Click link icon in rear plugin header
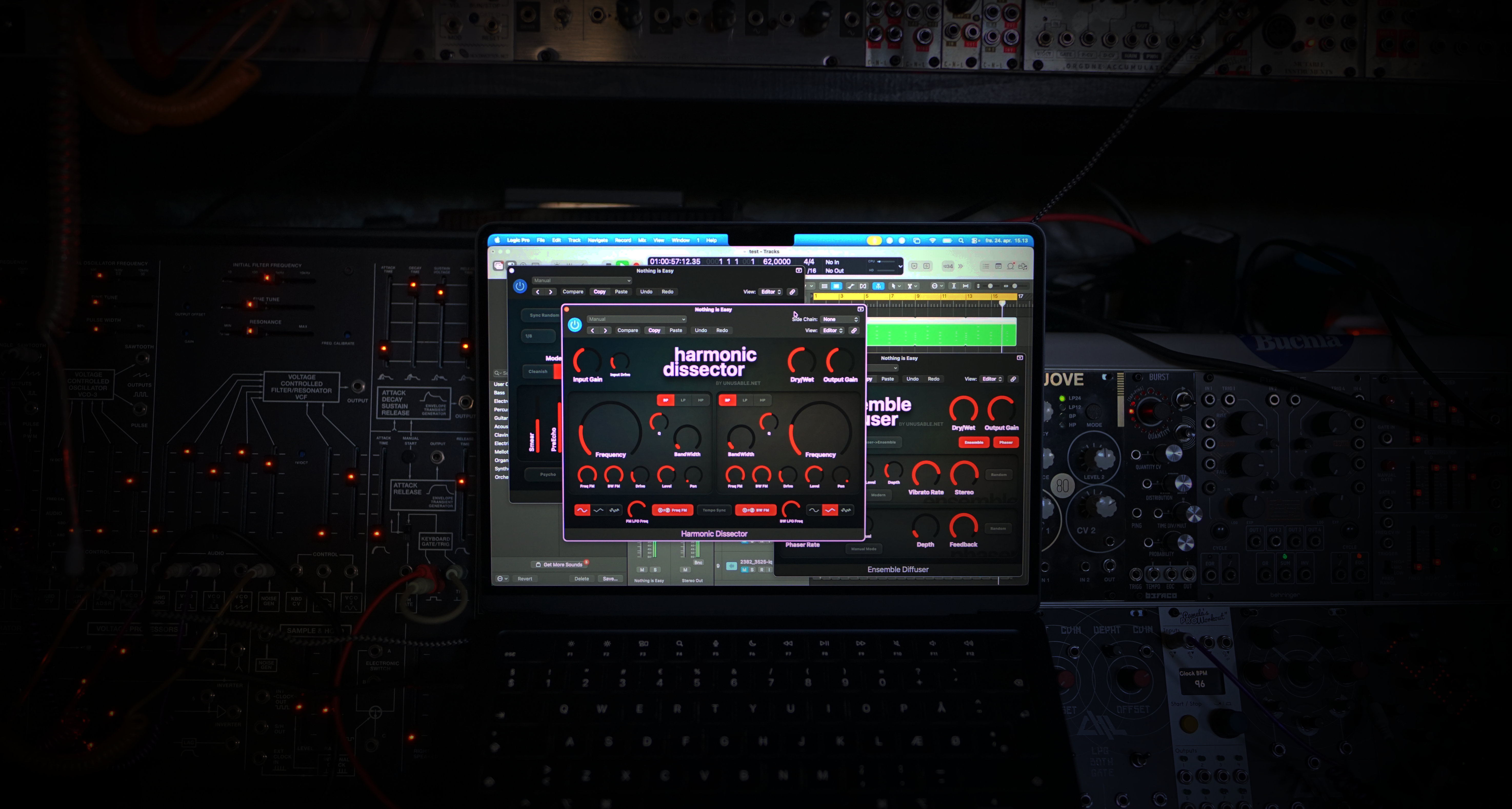The height and width of the screenshot is (809, 1512). [792, 291]
